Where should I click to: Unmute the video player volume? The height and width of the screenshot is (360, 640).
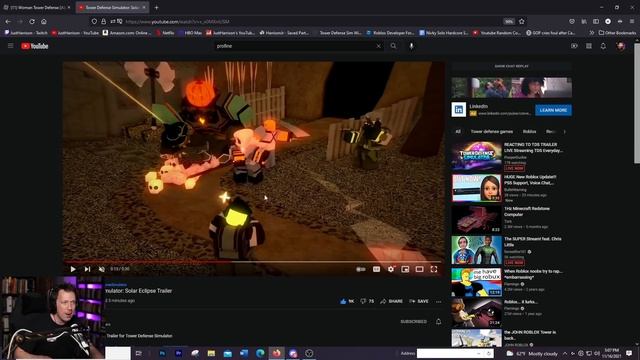(102, 269)
